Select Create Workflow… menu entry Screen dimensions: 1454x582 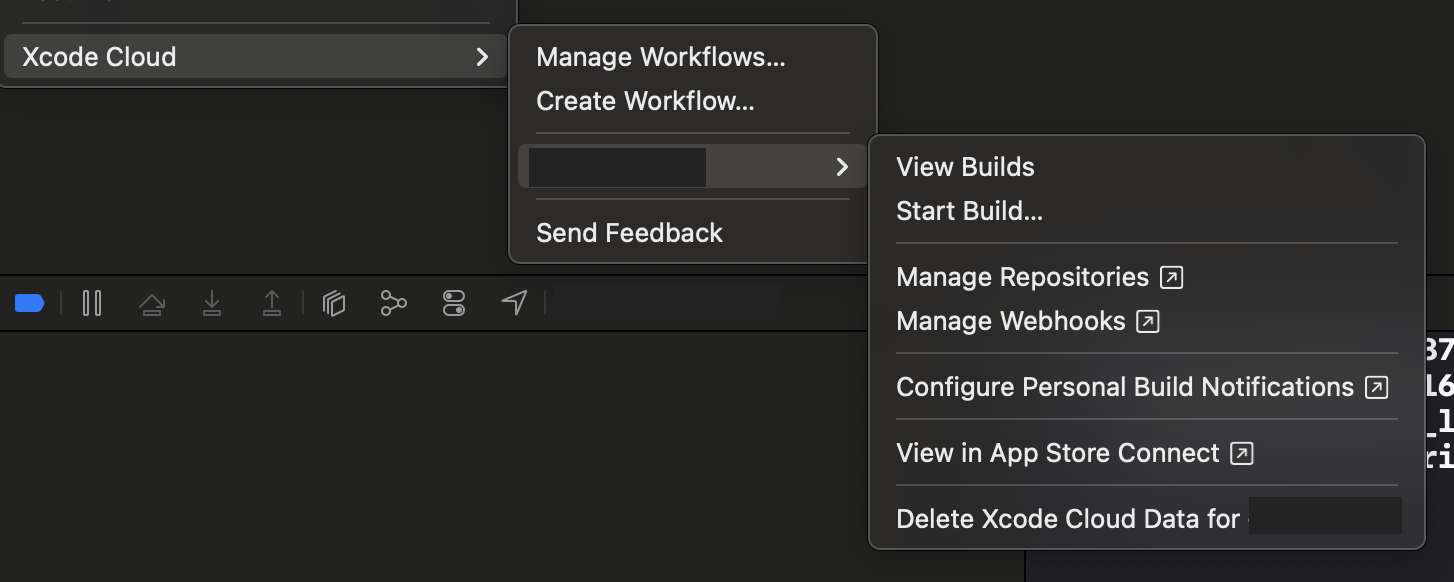(x=645, y=101)
